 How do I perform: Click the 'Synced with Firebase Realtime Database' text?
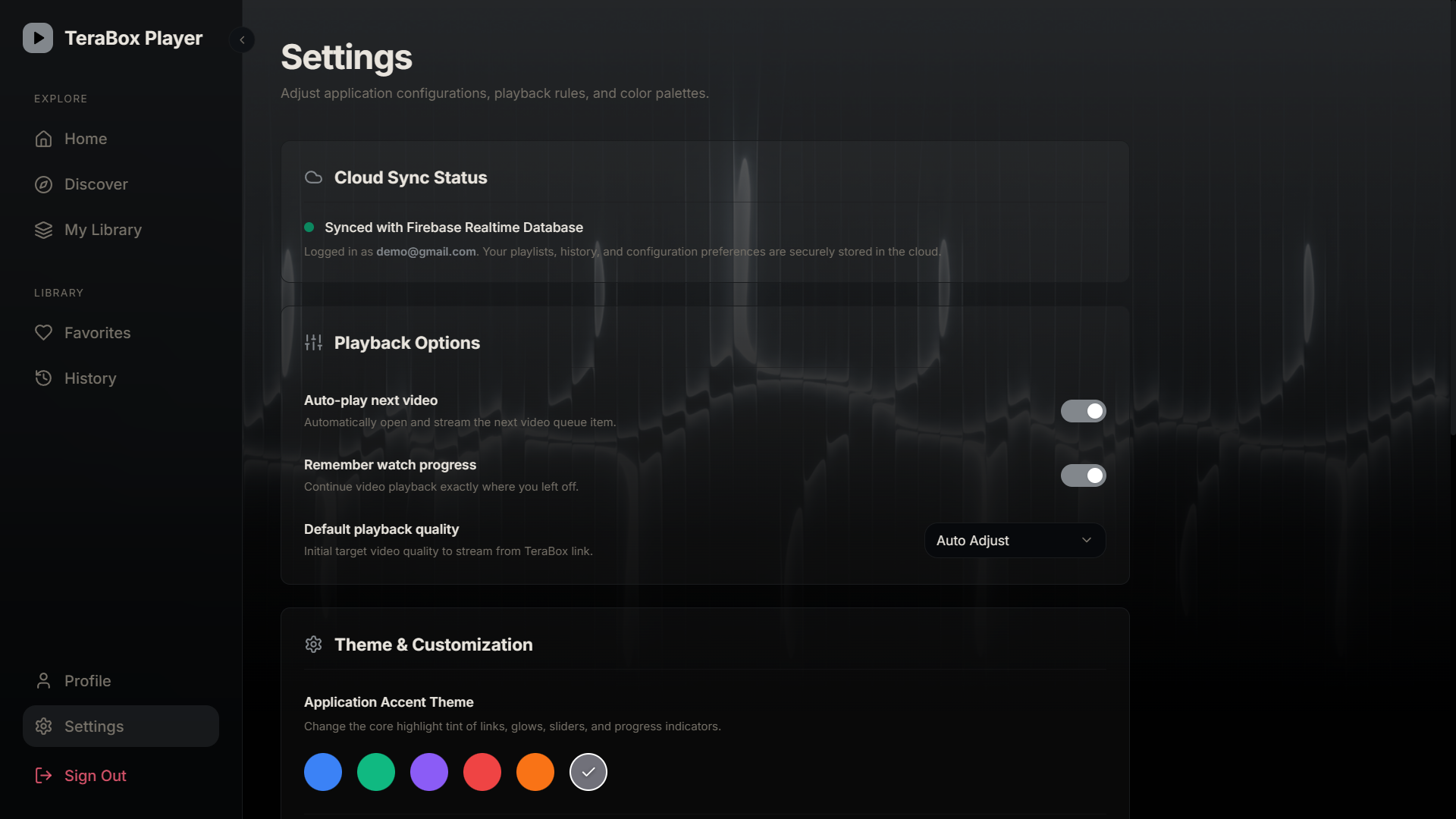pos(453,227)
